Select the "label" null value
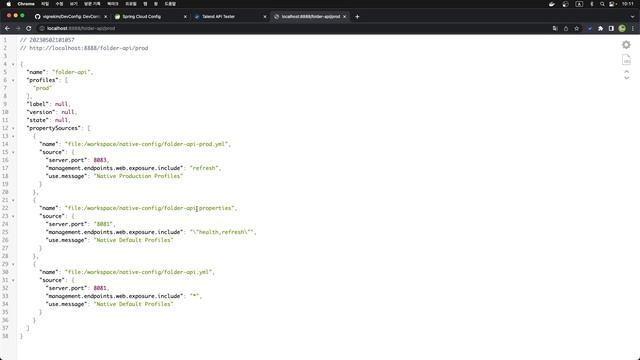 coord(61,104)
